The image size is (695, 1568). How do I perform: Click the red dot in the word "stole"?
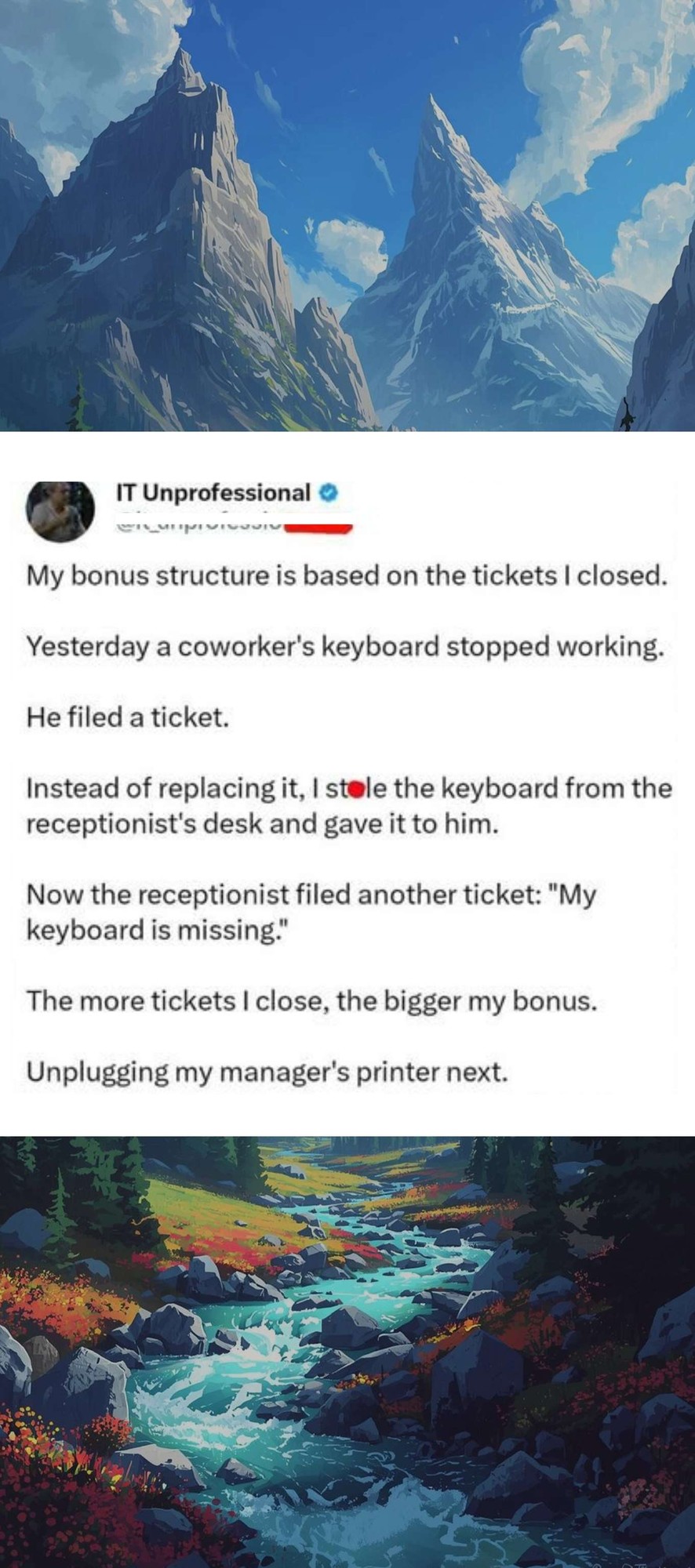355,789
